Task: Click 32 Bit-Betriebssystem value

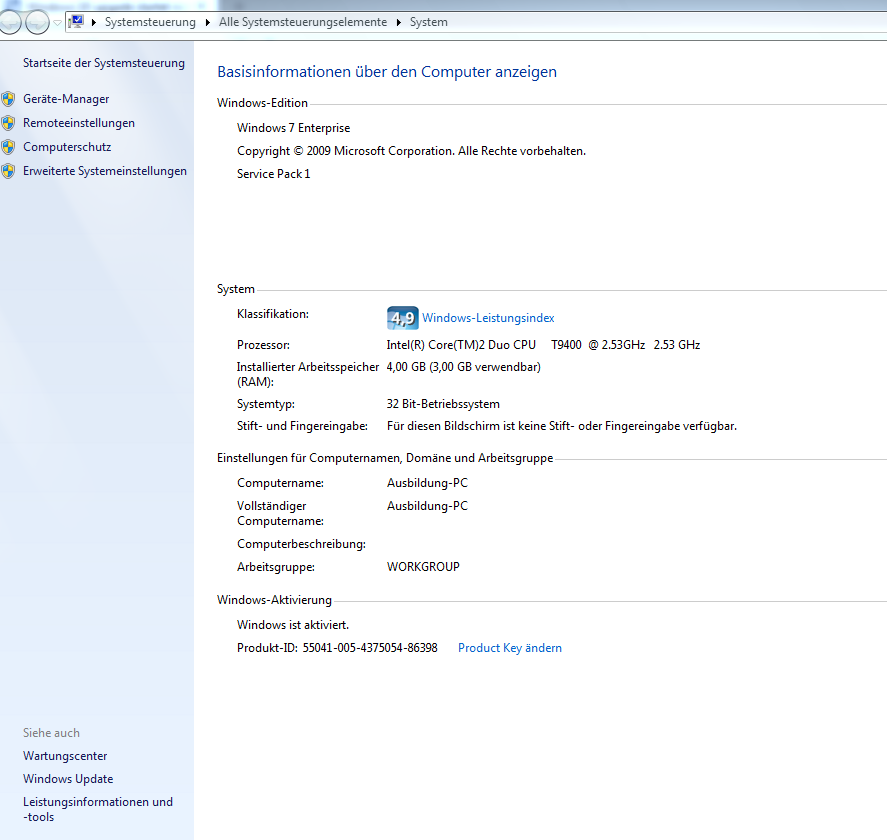Action: 443,404
